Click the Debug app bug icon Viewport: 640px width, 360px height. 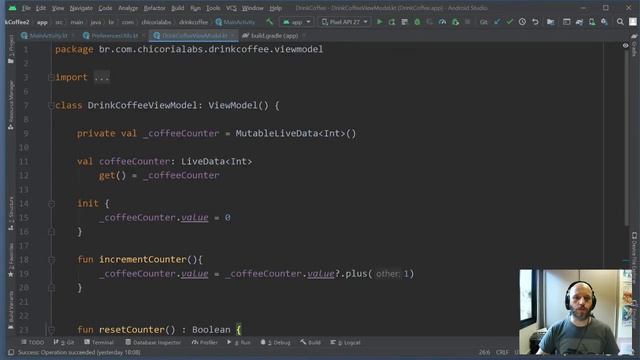click(417, 22)
